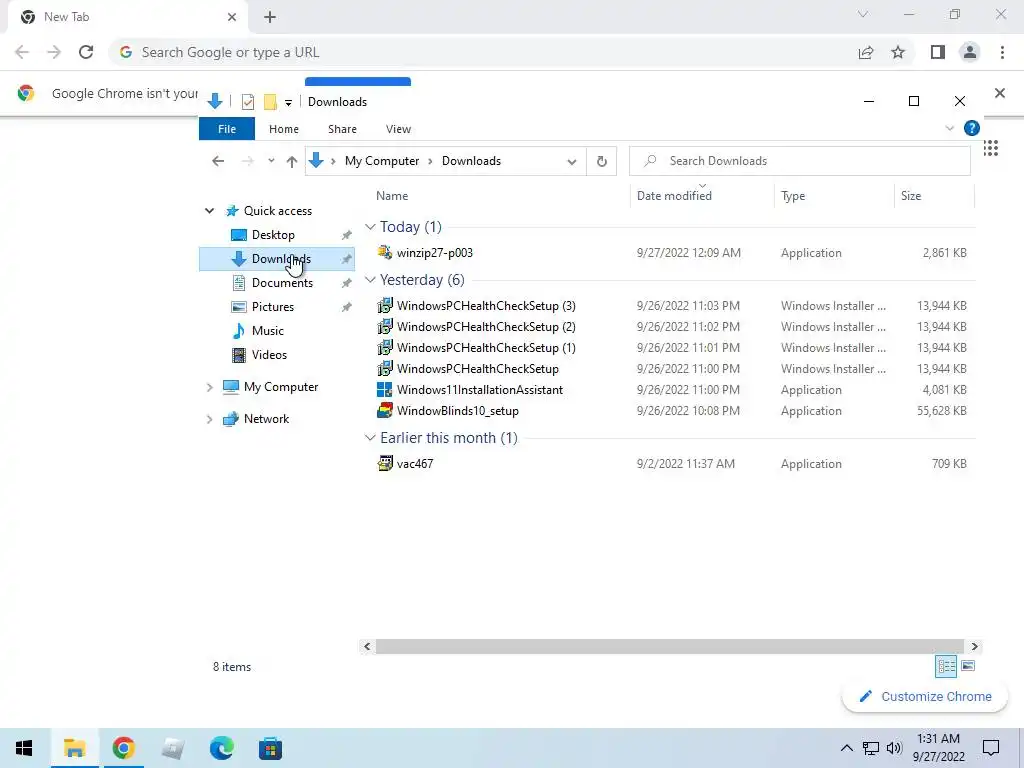Switch to Details view icon
The height and width of the screenshot is (768, 1024).
pyautogui.click(x=946, y=666)
